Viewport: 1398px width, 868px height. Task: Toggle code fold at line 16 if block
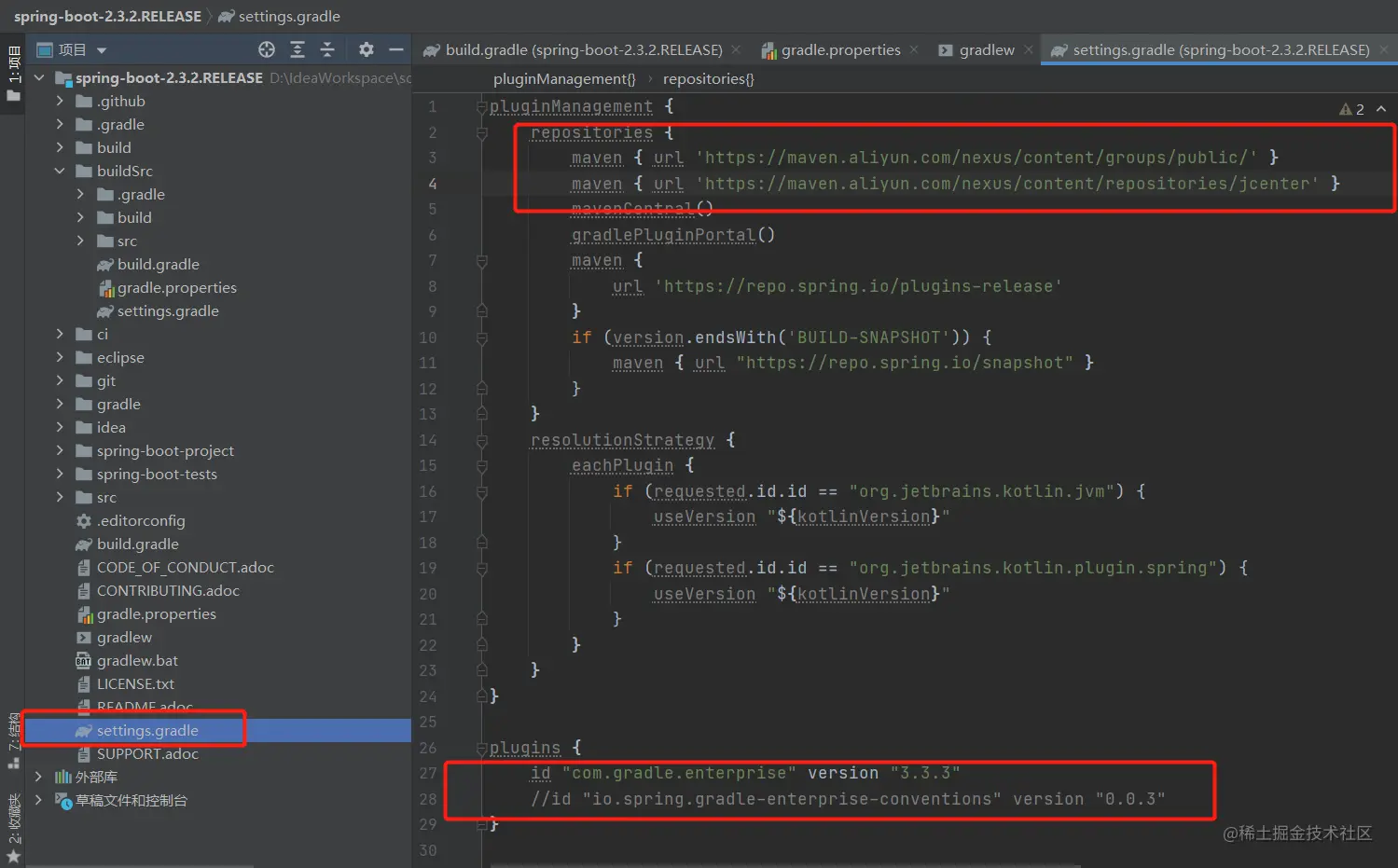[x=482, y=491]
